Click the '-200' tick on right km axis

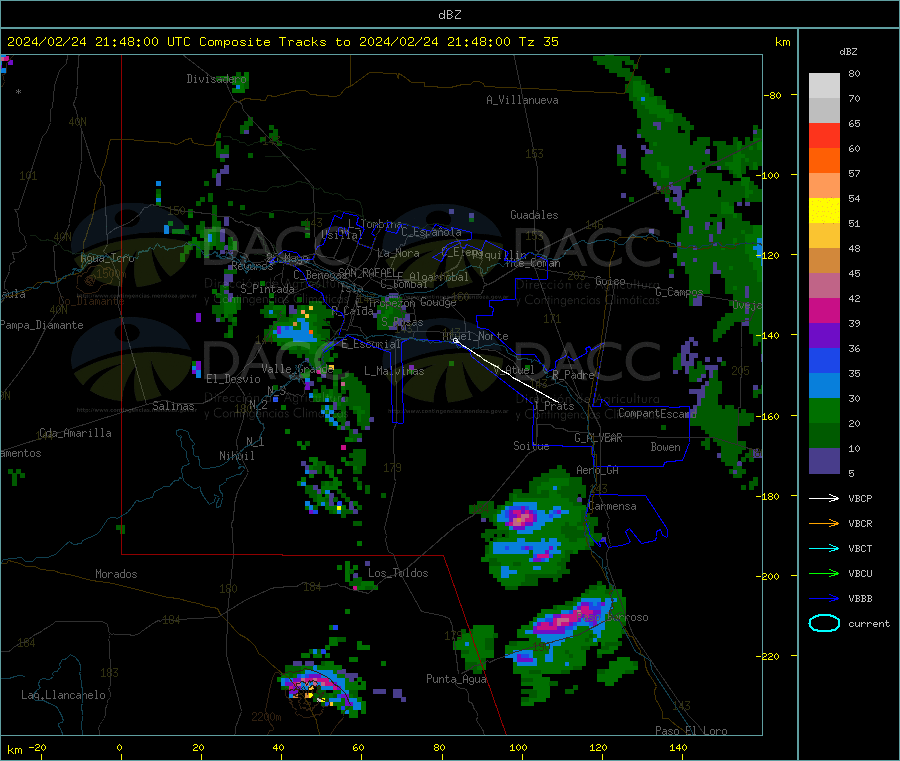coord(770,576)
